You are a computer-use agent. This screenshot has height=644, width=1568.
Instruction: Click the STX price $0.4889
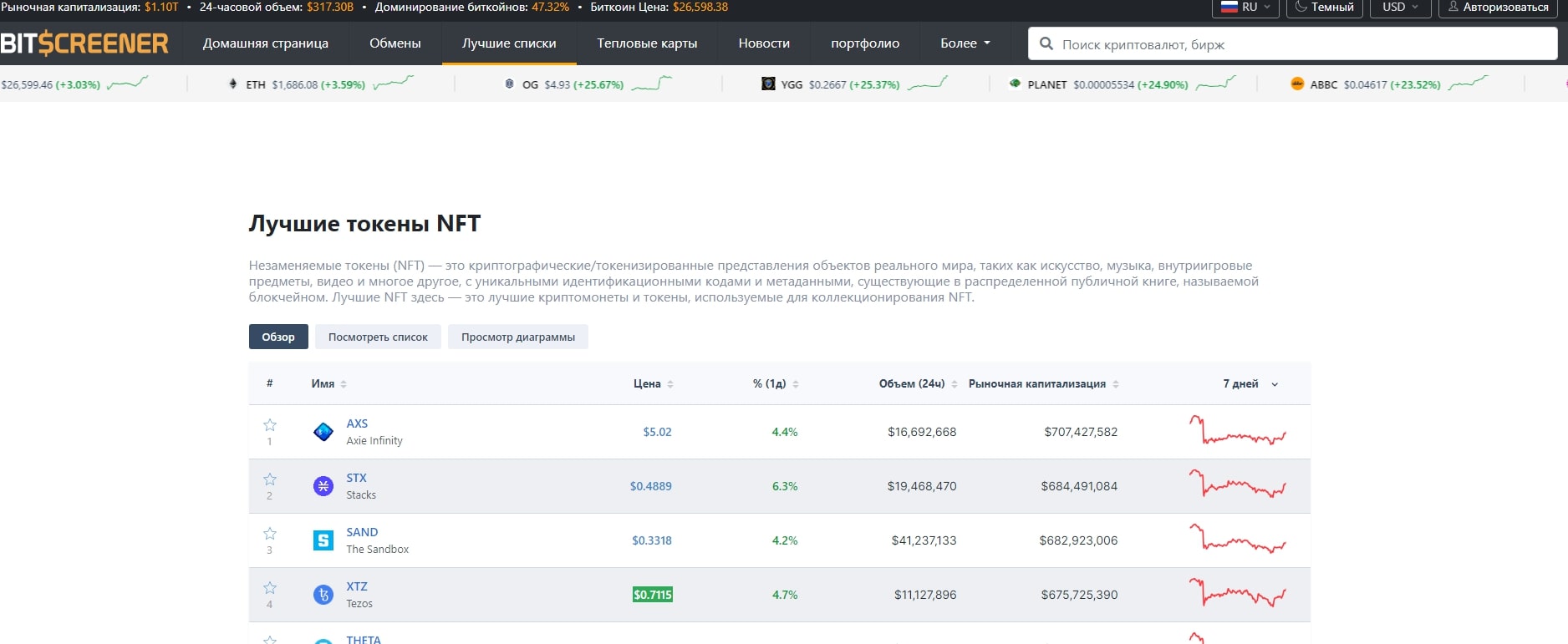tap(651, 486)
